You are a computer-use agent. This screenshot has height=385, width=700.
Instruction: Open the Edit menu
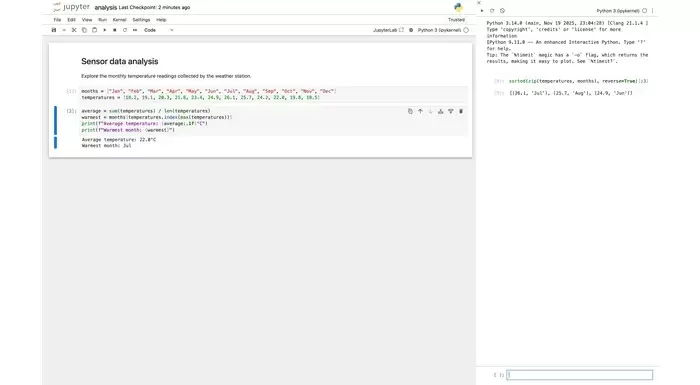pos(71,20)
